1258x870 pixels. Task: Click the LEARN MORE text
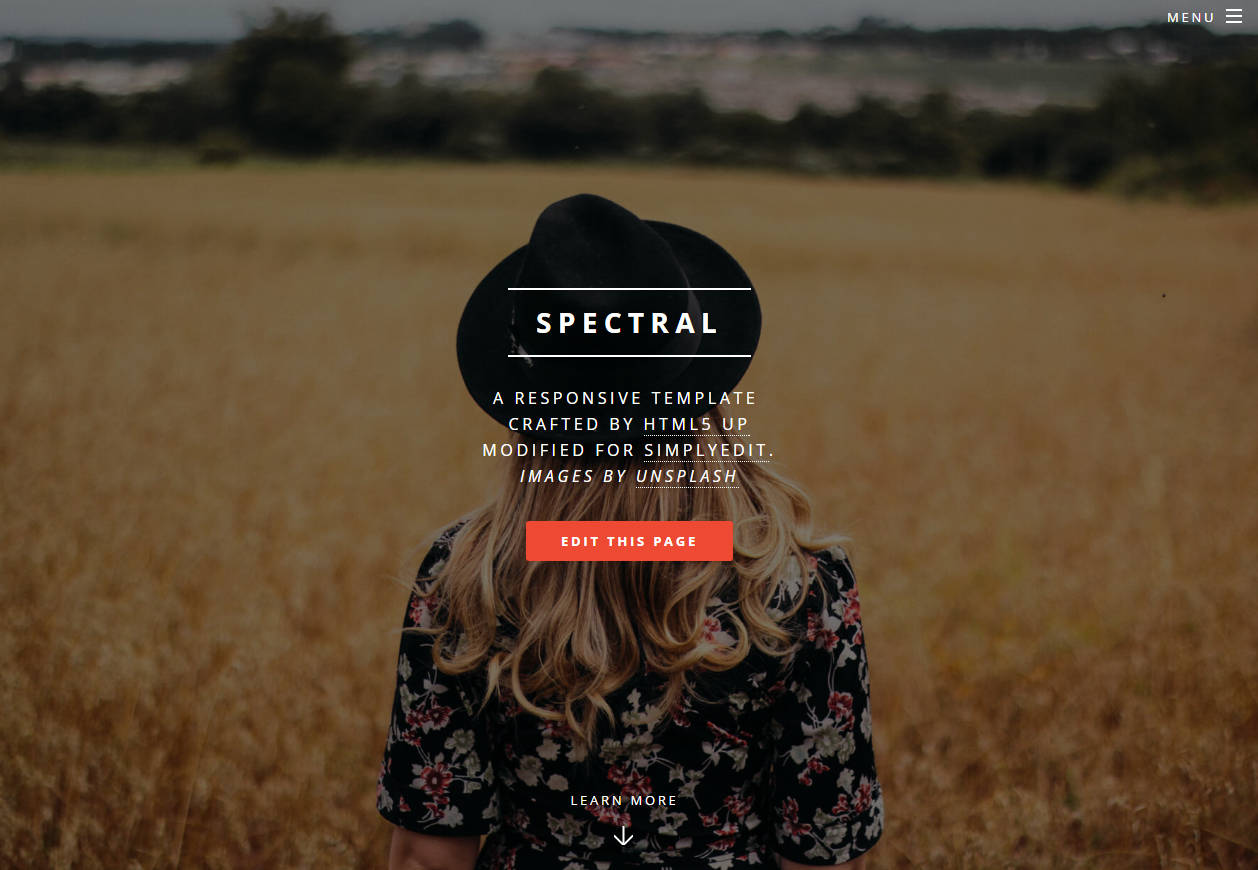(624, 801)
